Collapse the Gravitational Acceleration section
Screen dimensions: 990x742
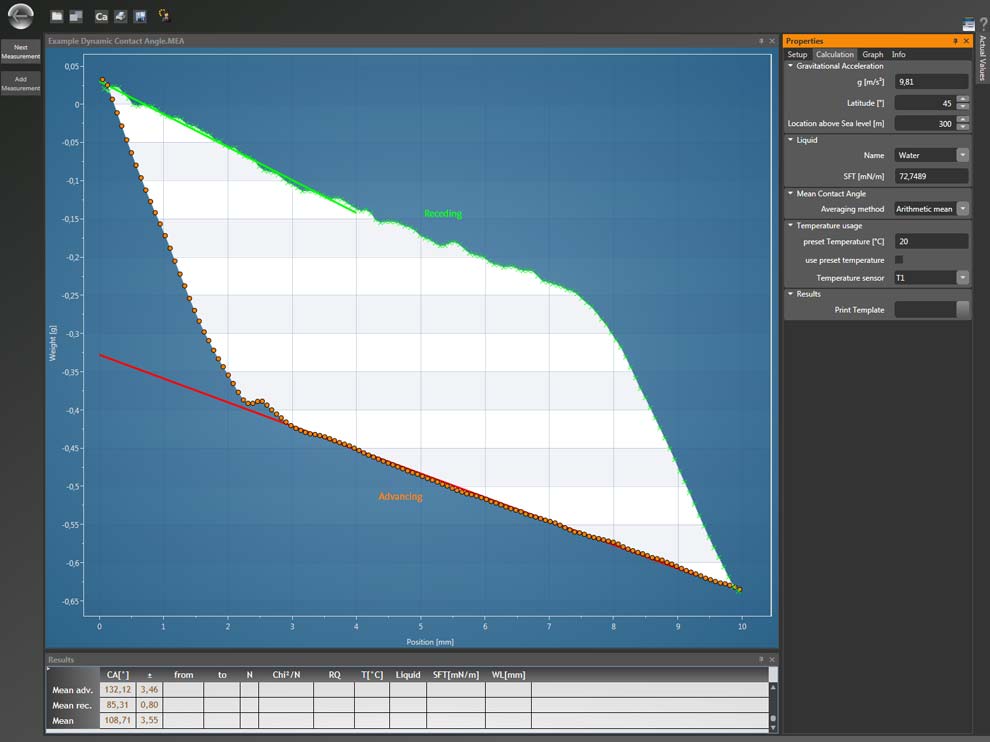[790, 66]
